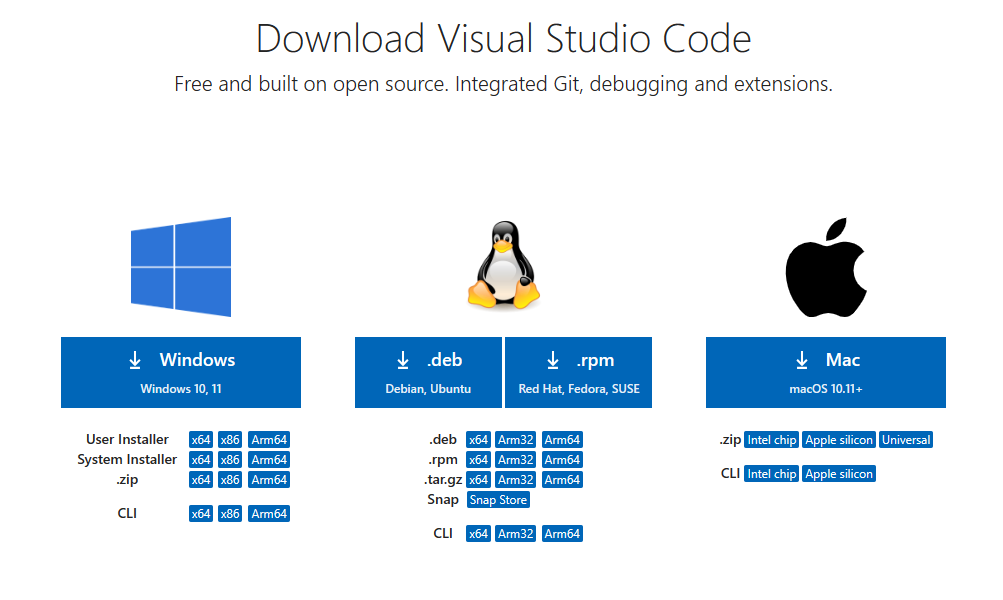This screenshot has height=600, width=1003.
Task: Download Windows CLI Arm64
Action: tap(269, 514)
